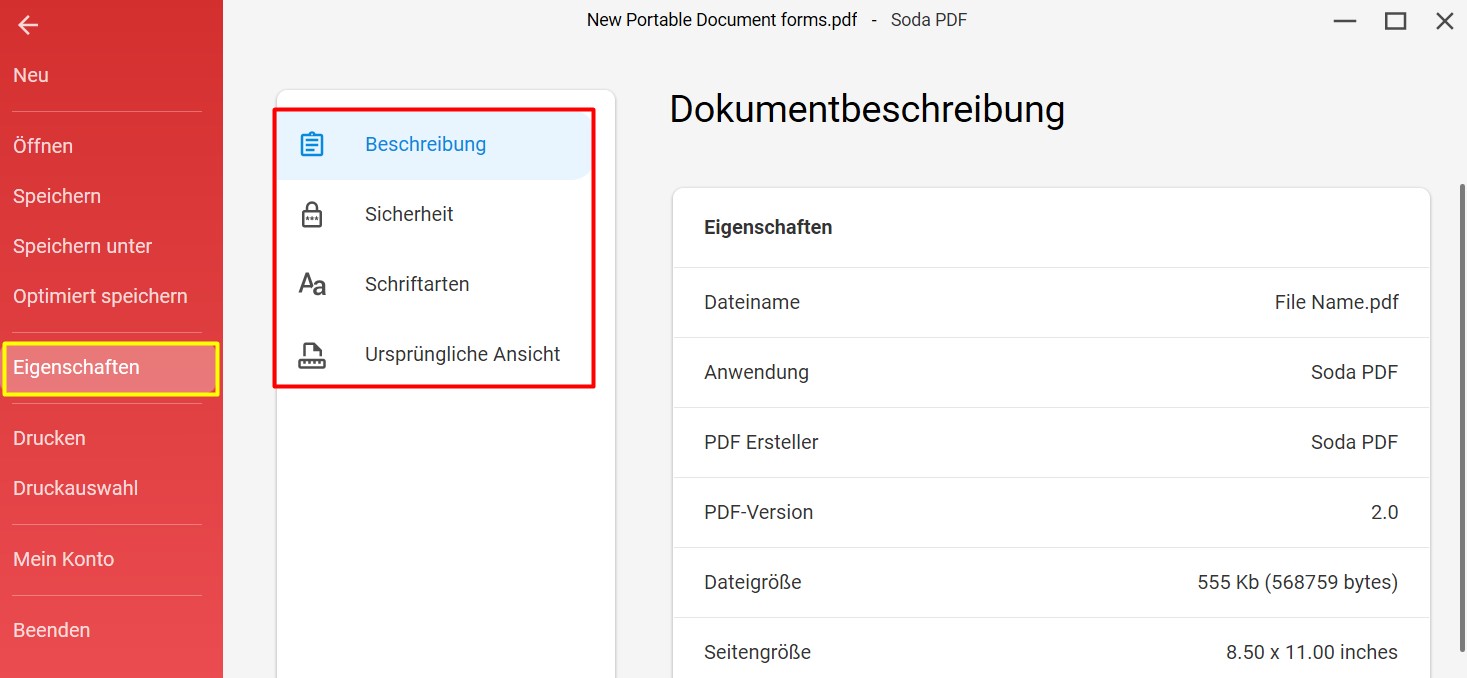Click the Seitengröße label

757,652
